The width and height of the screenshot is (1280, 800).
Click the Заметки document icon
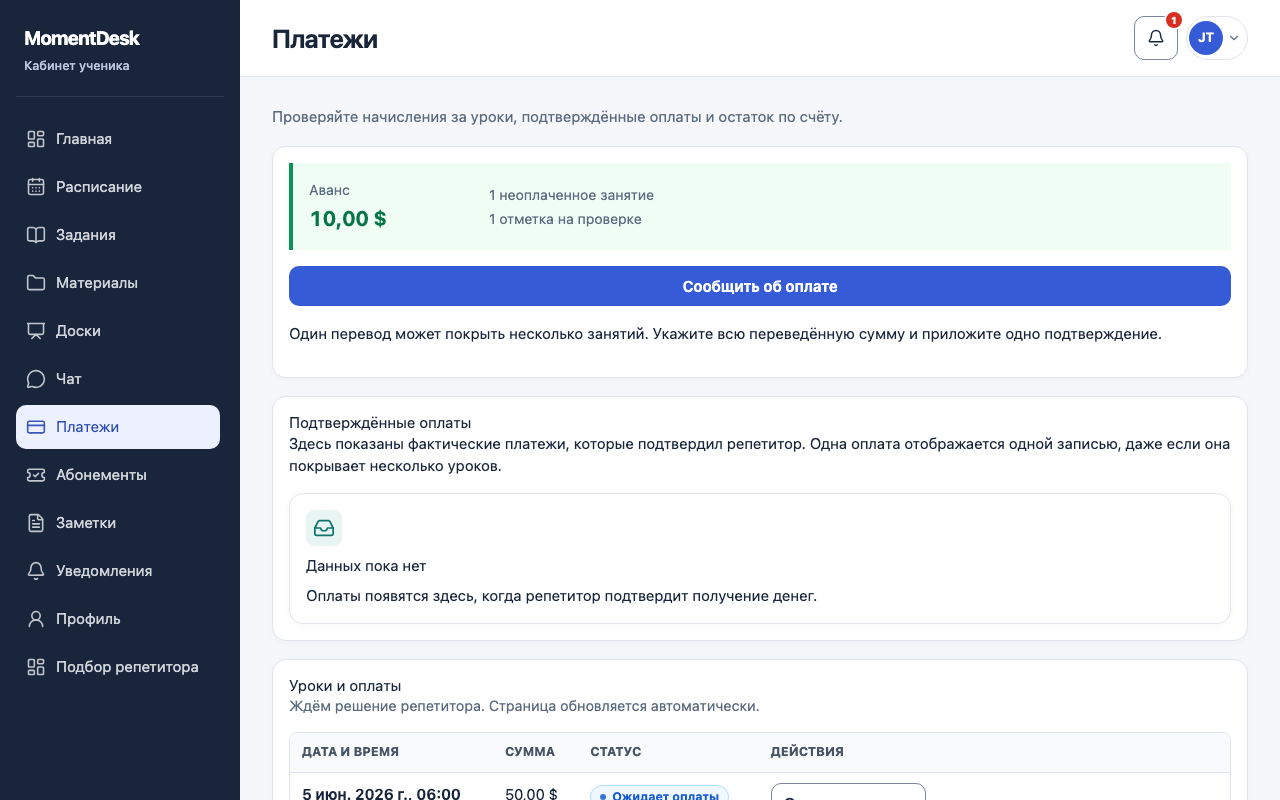click(x=36, y=523)
